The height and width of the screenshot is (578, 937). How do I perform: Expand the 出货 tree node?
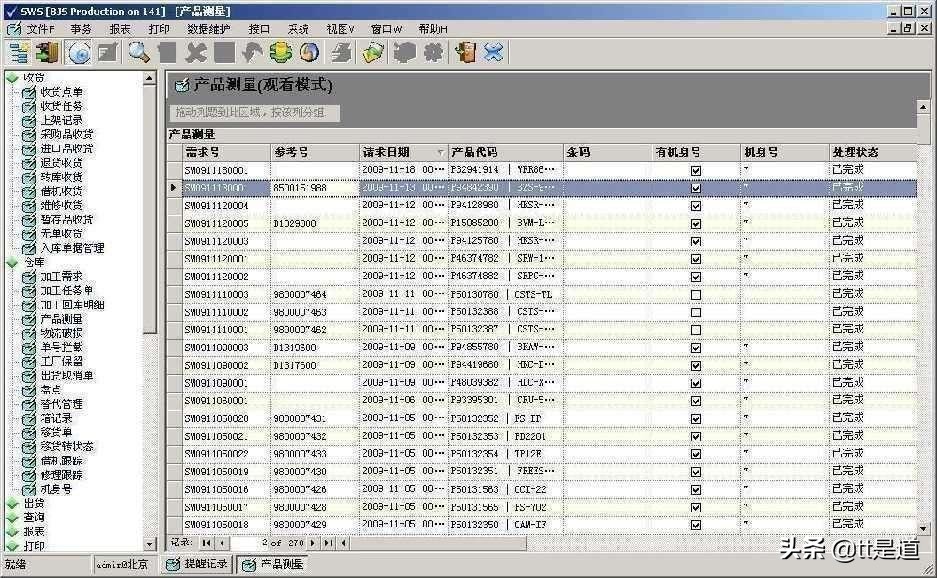[12, 504]
